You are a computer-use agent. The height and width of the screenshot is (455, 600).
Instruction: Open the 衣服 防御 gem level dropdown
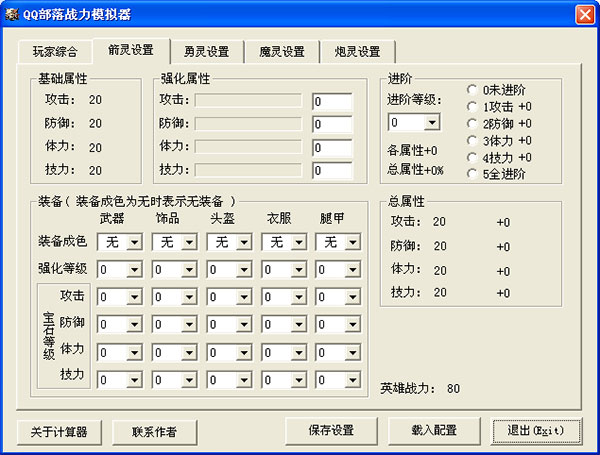(x=284, y=324)
